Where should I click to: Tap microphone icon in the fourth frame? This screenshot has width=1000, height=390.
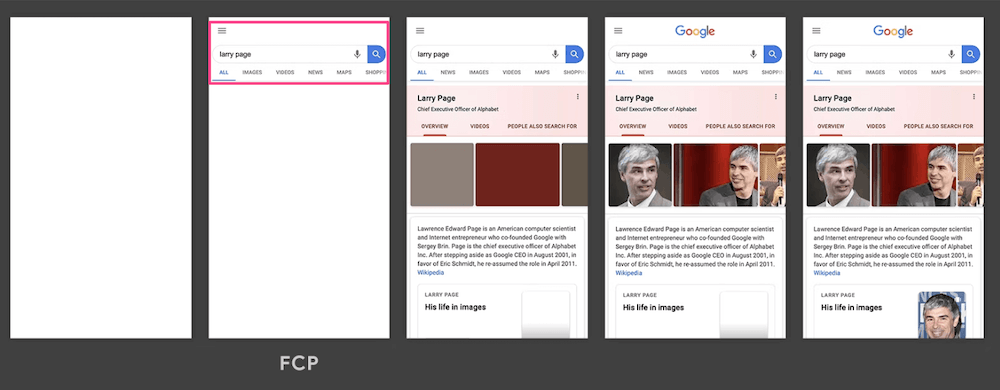click(753, 54)
